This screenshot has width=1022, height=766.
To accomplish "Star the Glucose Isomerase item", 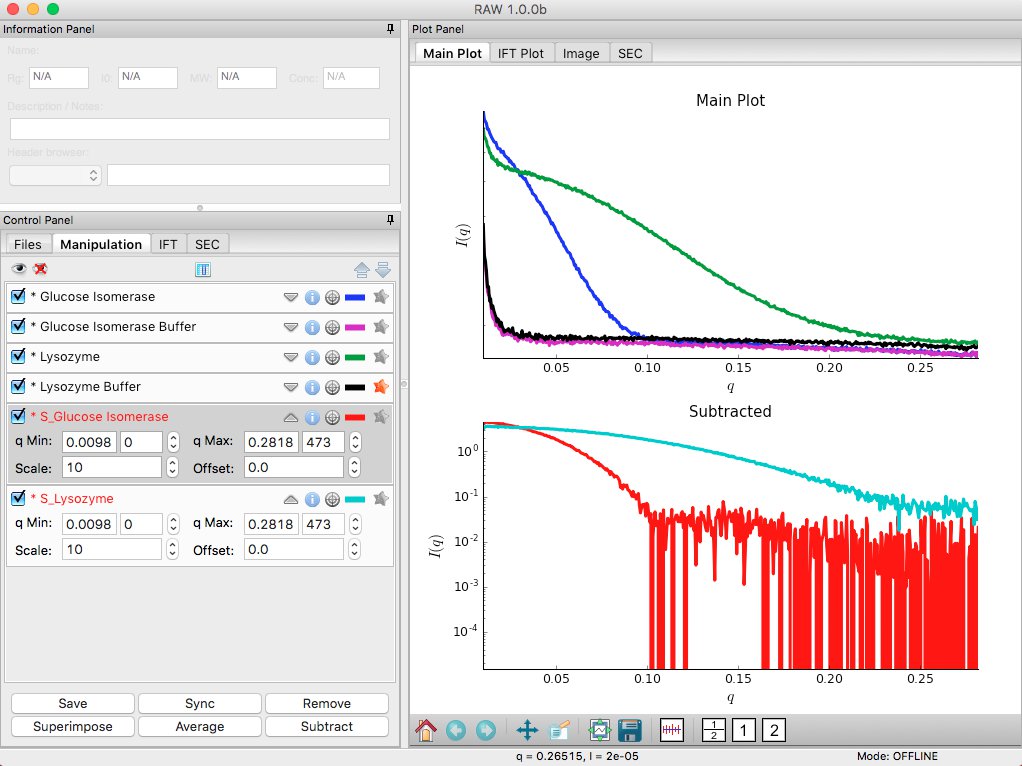I will 381,297.
